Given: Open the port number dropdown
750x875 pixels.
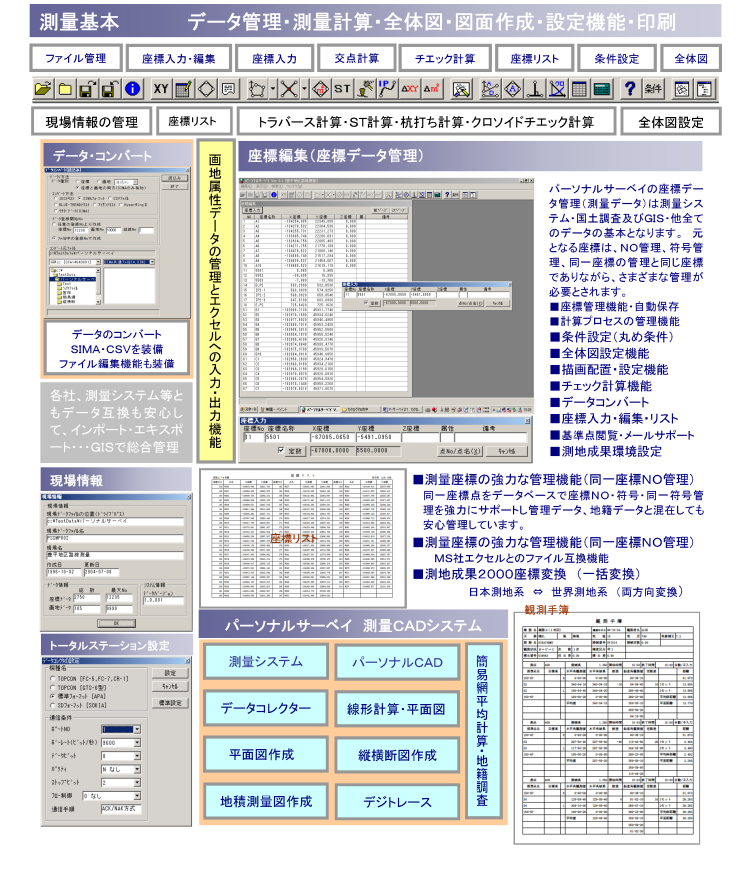Looking at the screenshot, I should coord(137,729).
